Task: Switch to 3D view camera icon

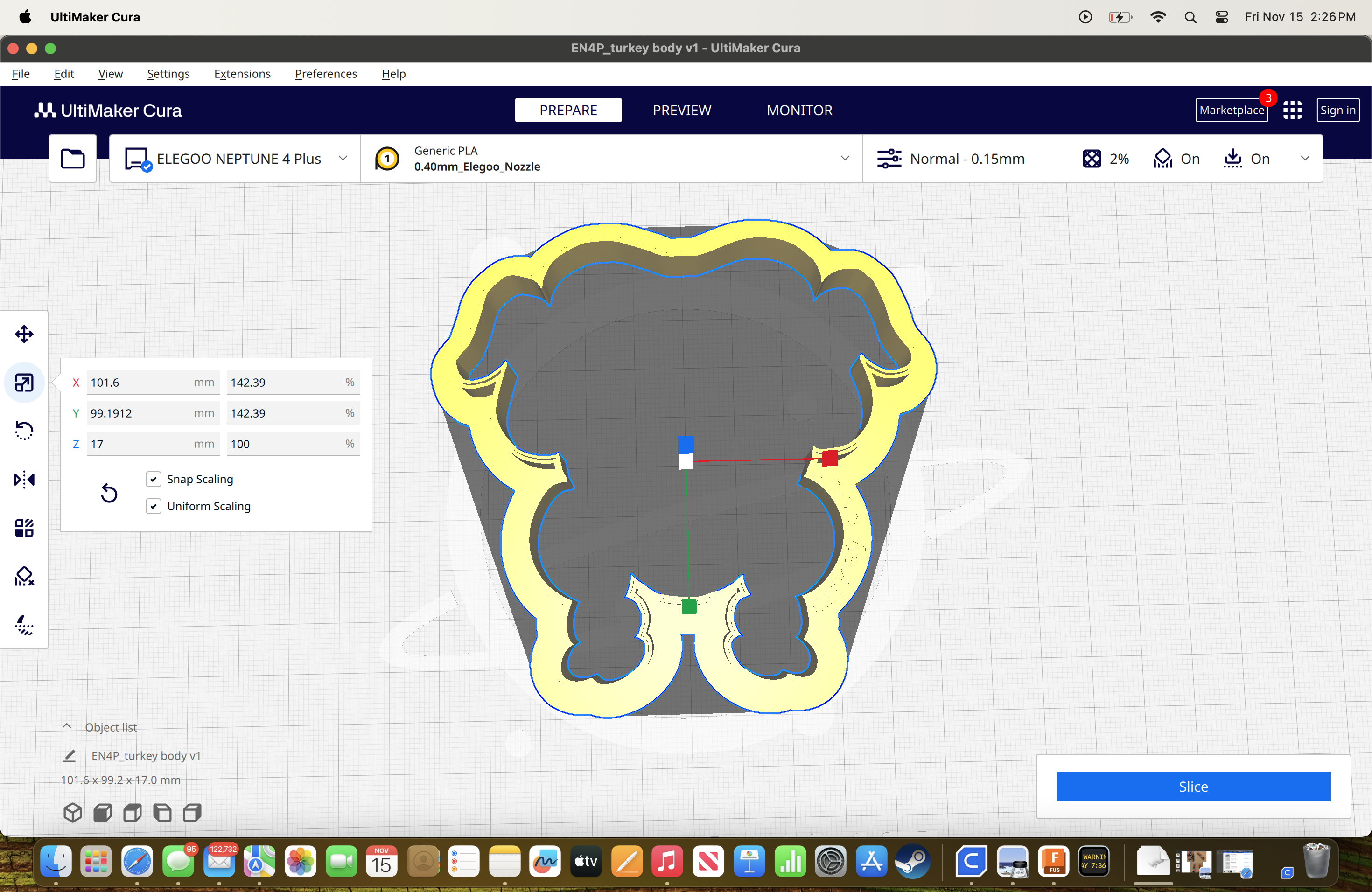Action: [x=73, y=813]
